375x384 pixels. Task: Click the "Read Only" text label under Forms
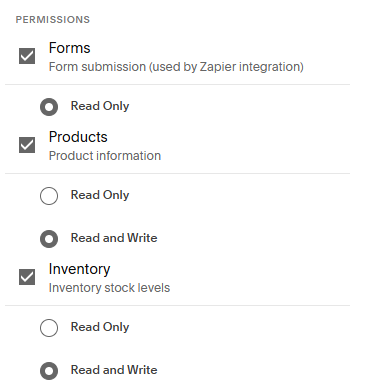(100, 106)
